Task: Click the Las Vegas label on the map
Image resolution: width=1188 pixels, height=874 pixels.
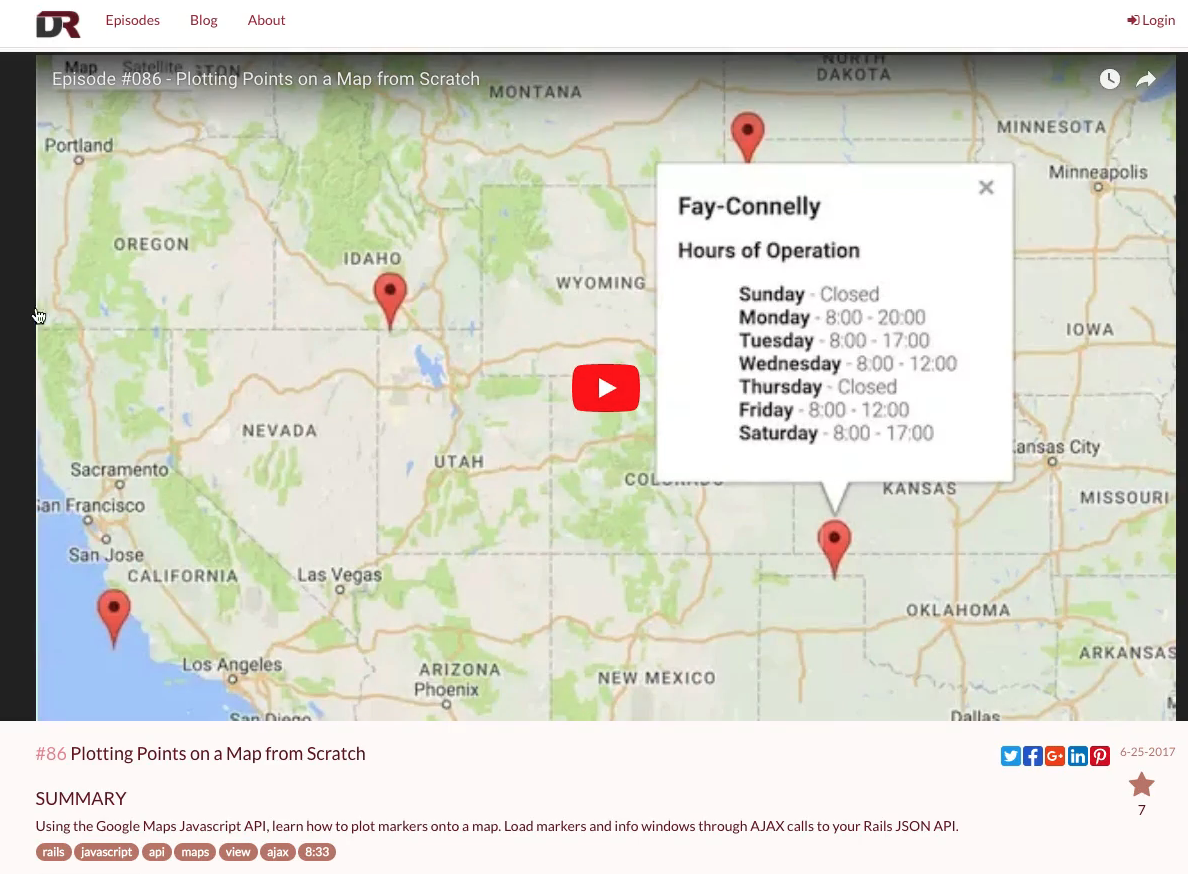Action: pyautogui.click(x=339, y=576)
